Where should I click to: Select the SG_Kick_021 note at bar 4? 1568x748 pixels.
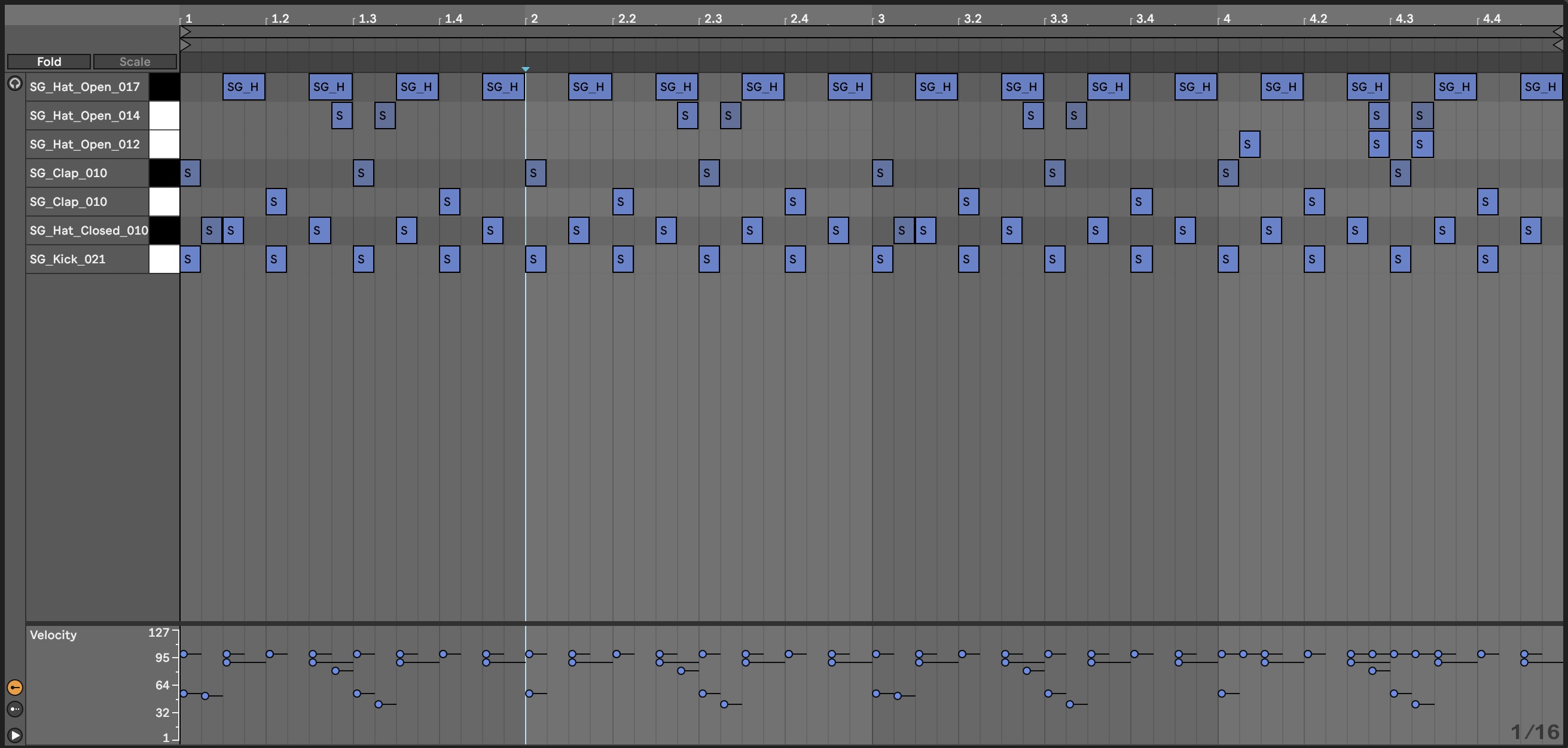tap(1228, 259)
